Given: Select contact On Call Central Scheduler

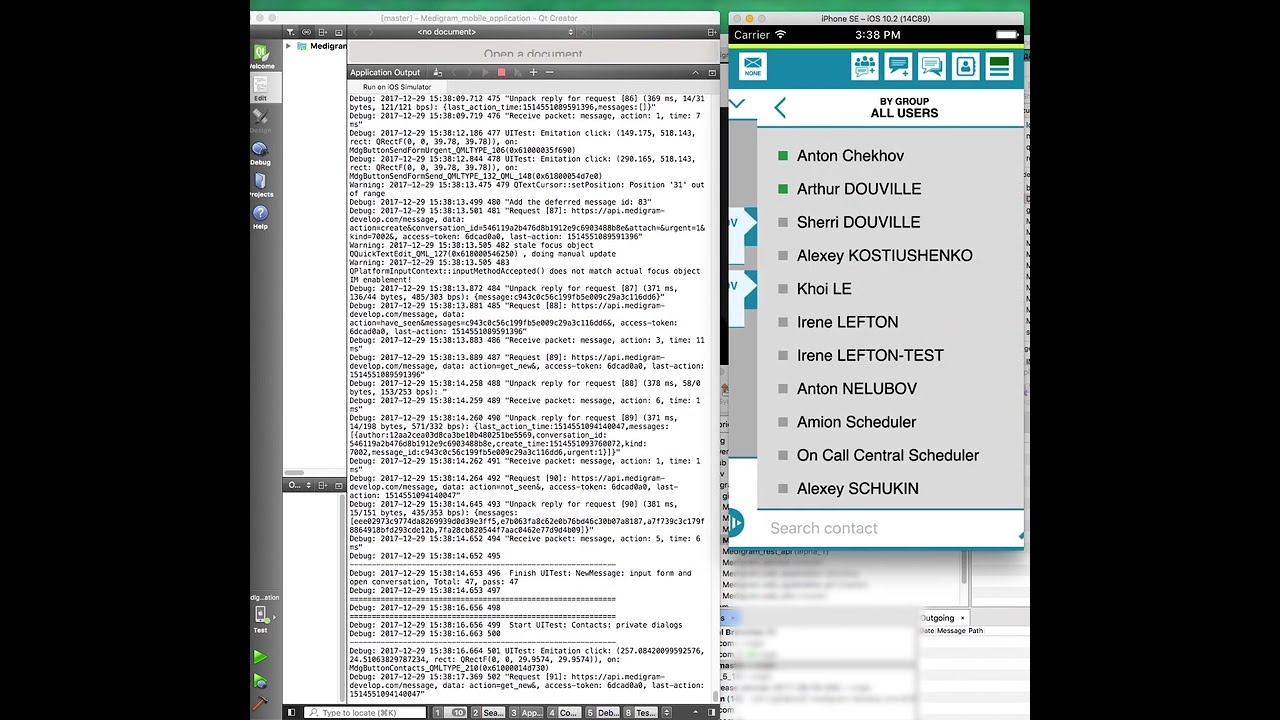Looking at the screenshot, I should coord(890,455).
